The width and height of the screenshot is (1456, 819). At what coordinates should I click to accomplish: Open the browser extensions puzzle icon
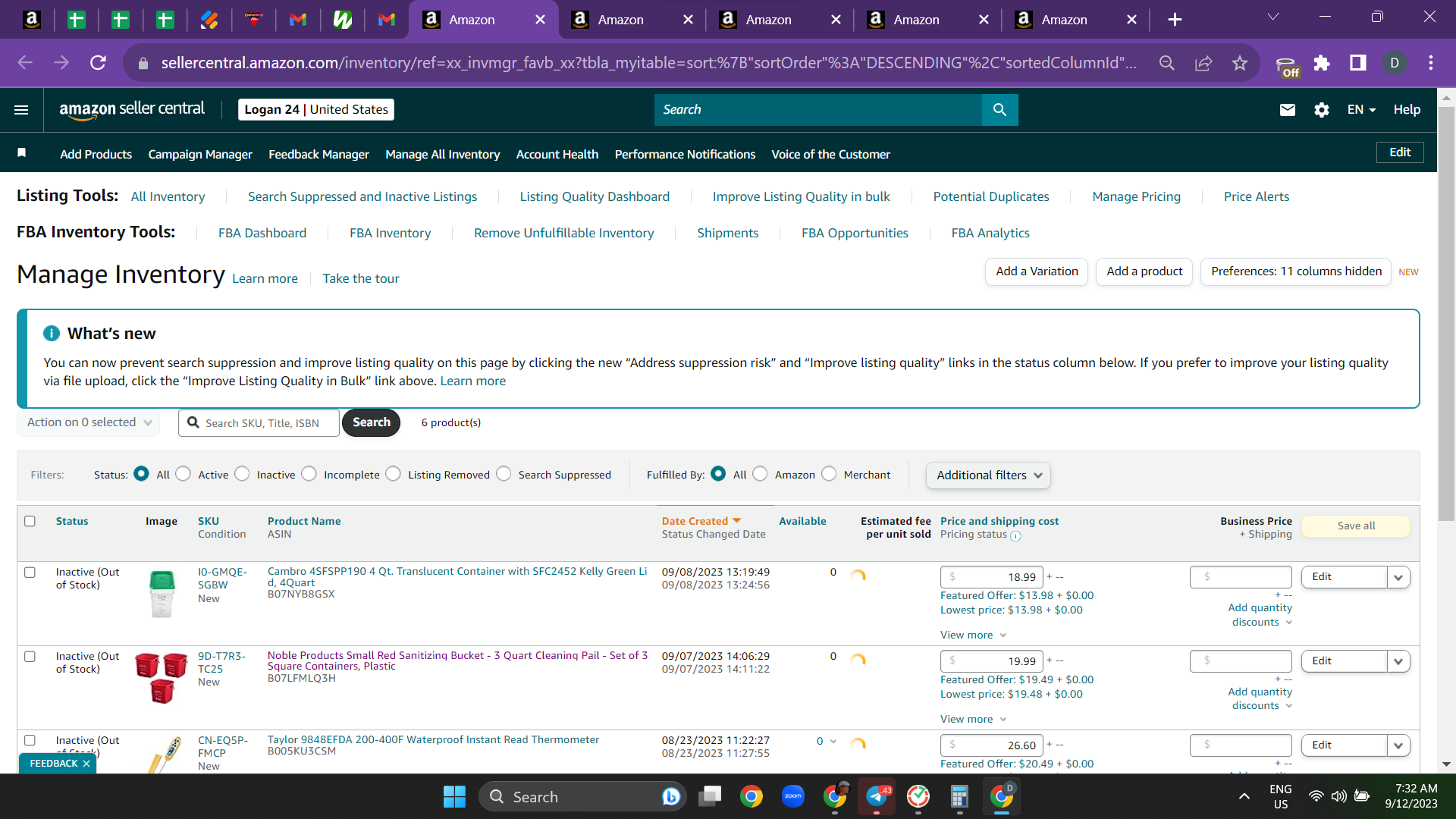(x=1322, y=63)
